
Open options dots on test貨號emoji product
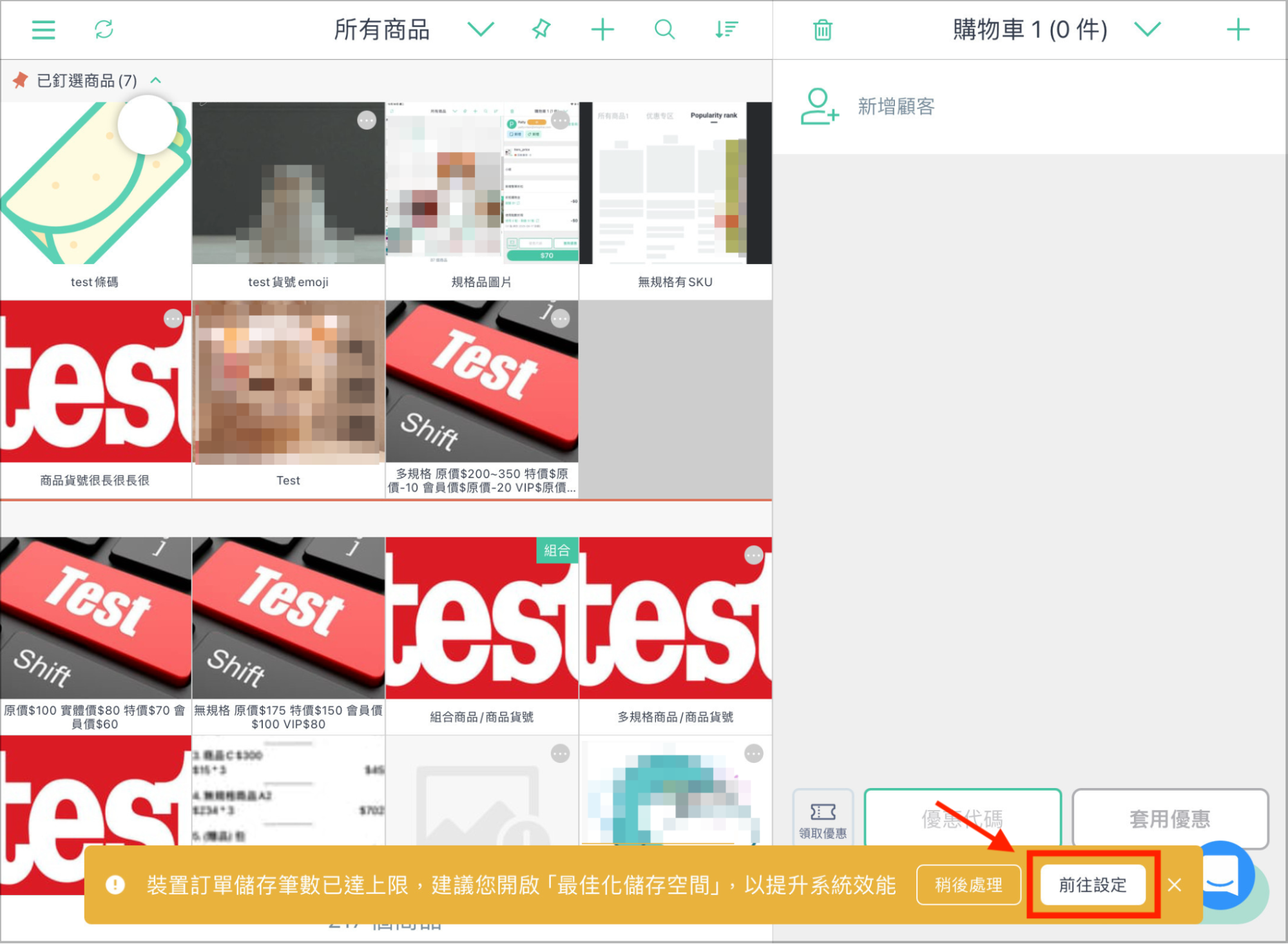pyautogui.click(x=367, y=120)
